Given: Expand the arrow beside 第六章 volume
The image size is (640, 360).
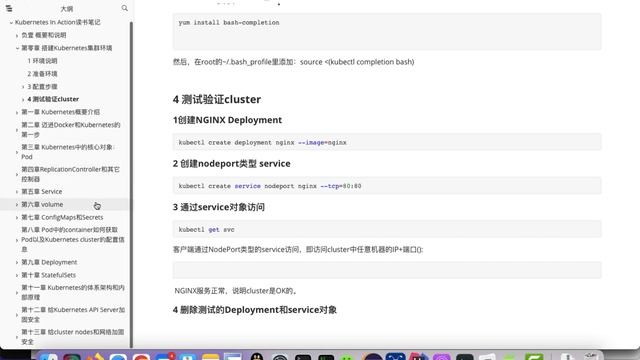Looking at the screenshot, I should 17,204.
